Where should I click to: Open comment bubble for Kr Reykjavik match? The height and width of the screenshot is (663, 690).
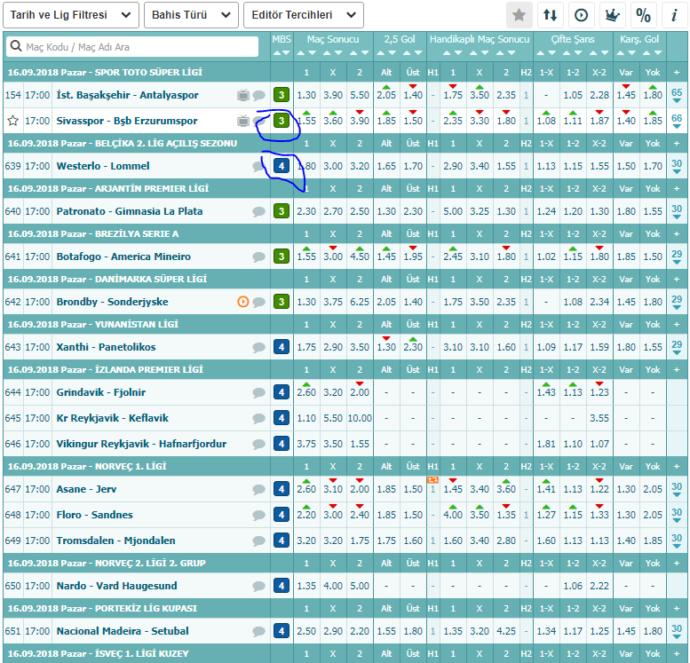point(259,418)
